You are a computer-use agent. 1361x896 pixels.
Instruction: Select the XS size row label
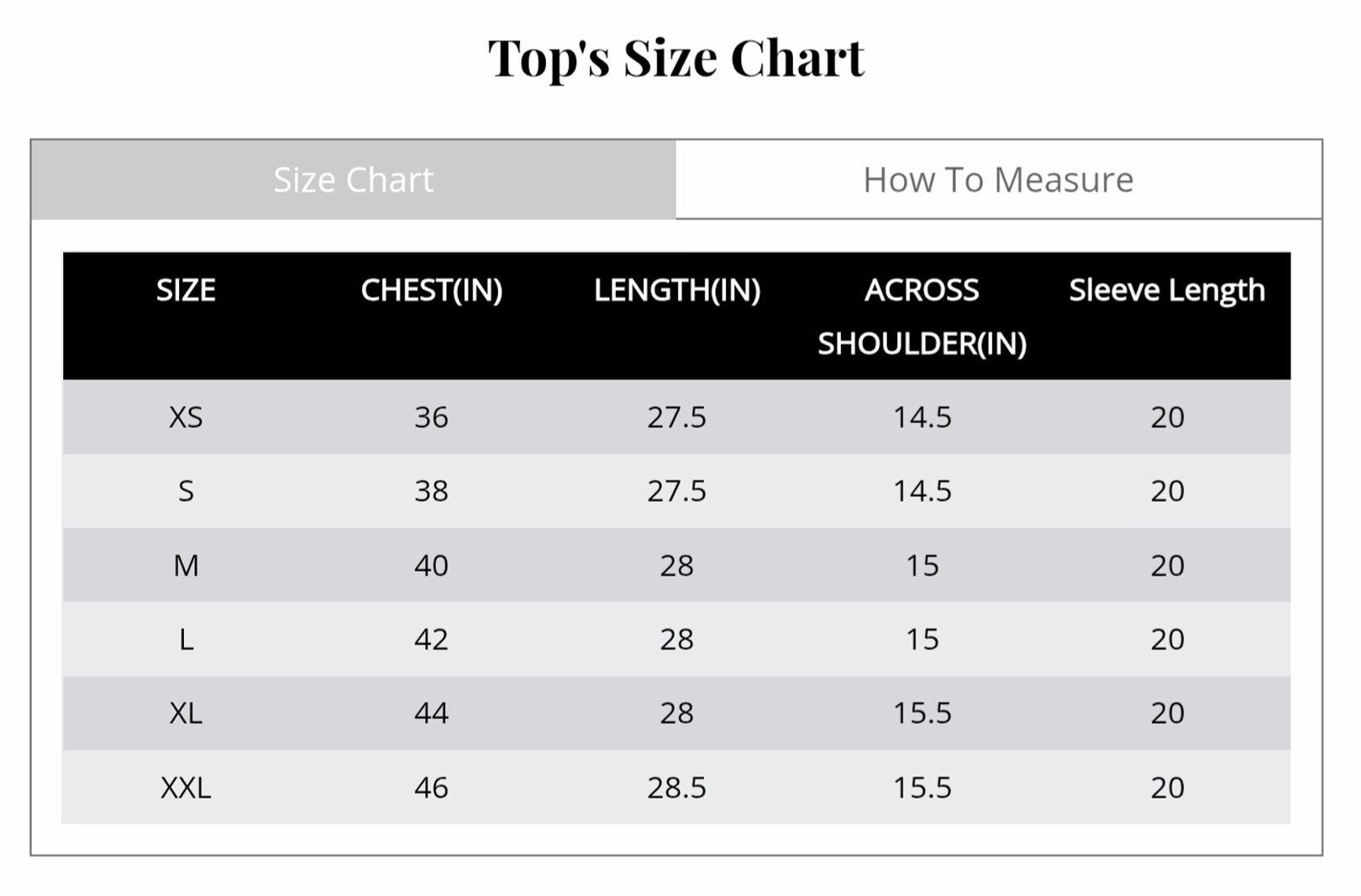186,417
